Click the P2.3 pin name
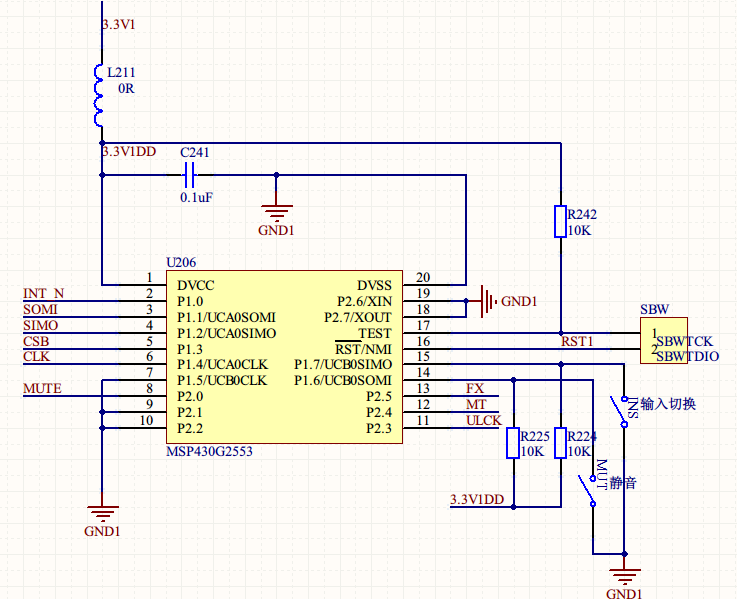Image resolution: width=737 pixels, height=599 pixels. pyautogui.click(x=379, y=428)
